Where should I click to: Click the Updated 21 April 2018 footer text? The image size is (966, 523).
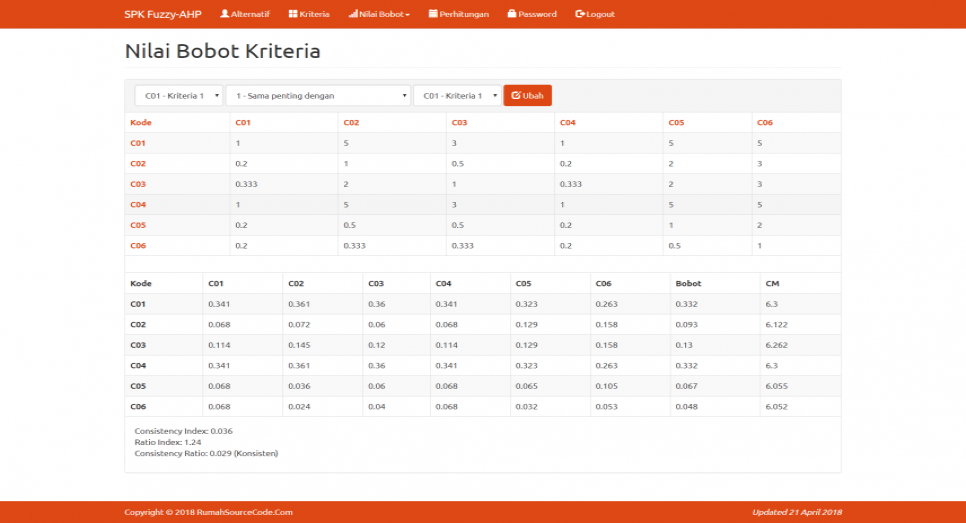click(x=797, y=512)
